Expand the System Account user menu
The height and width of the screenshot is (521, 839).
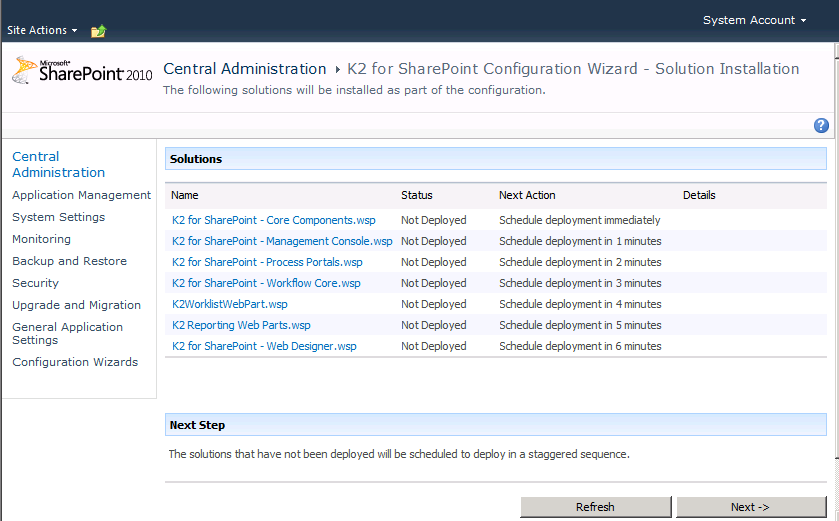[x=754, y=20]
